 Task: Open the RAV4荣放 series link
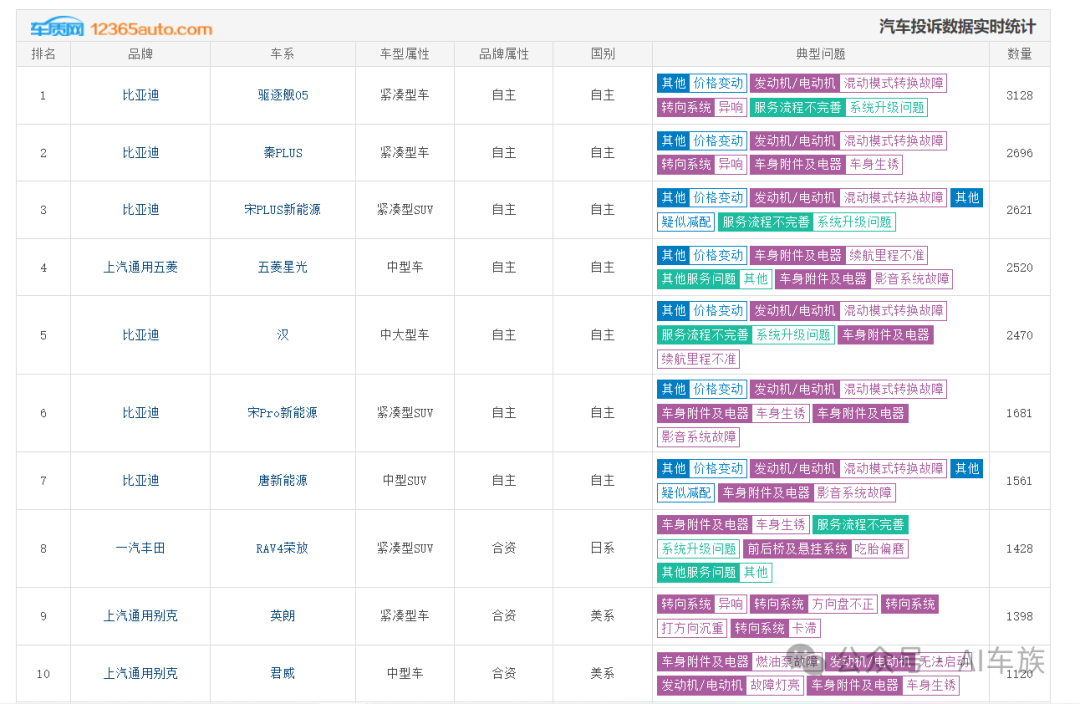click(282, 548)
